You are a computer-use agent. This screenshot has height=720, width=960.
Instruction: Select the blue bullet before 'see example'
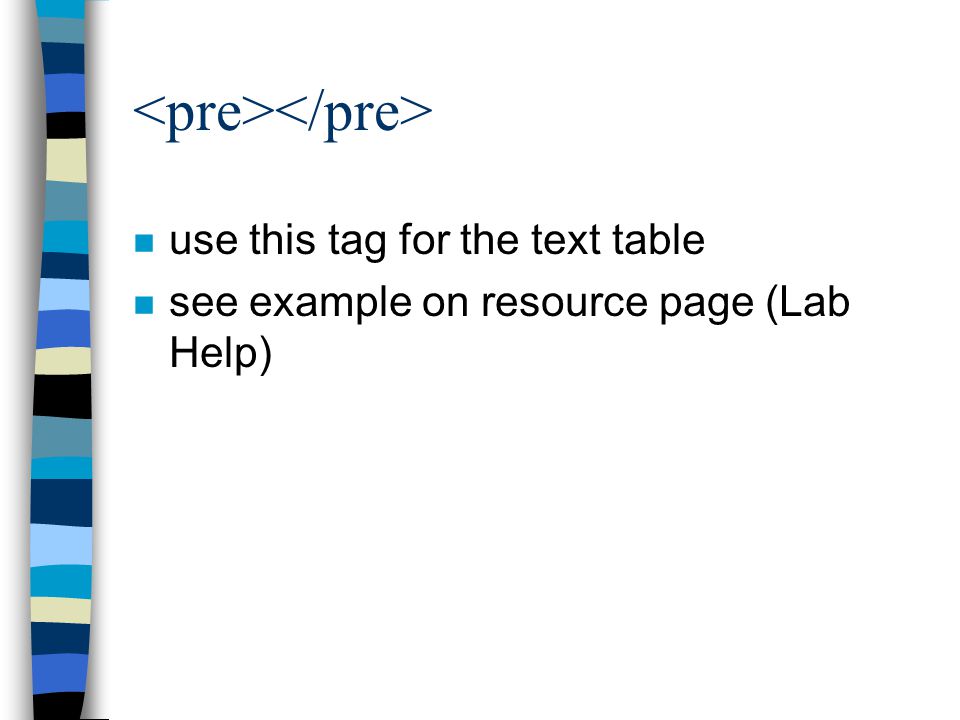[144, 304]
